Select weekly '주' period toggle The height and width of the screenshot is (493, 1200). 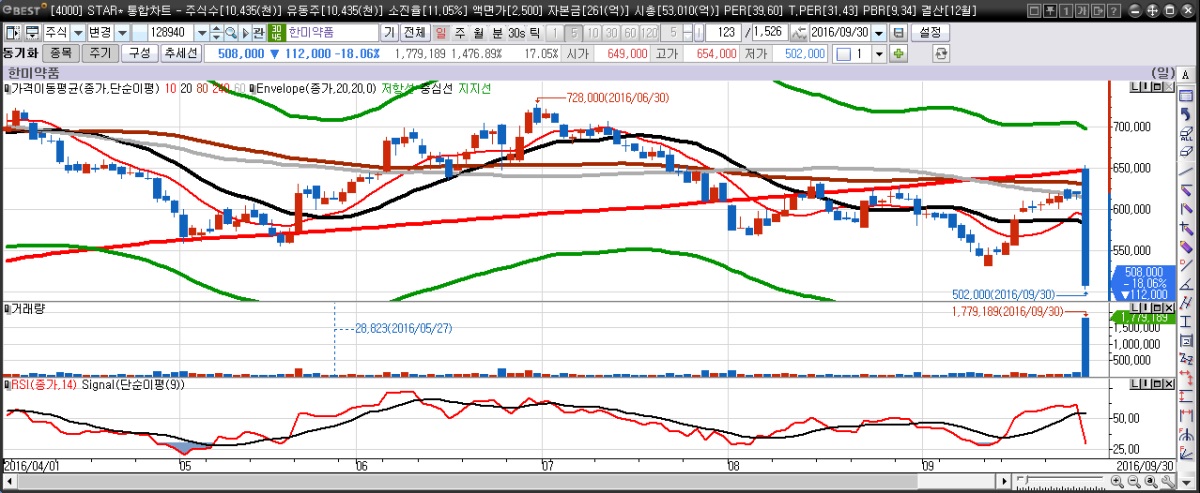(x=459, y=32)
